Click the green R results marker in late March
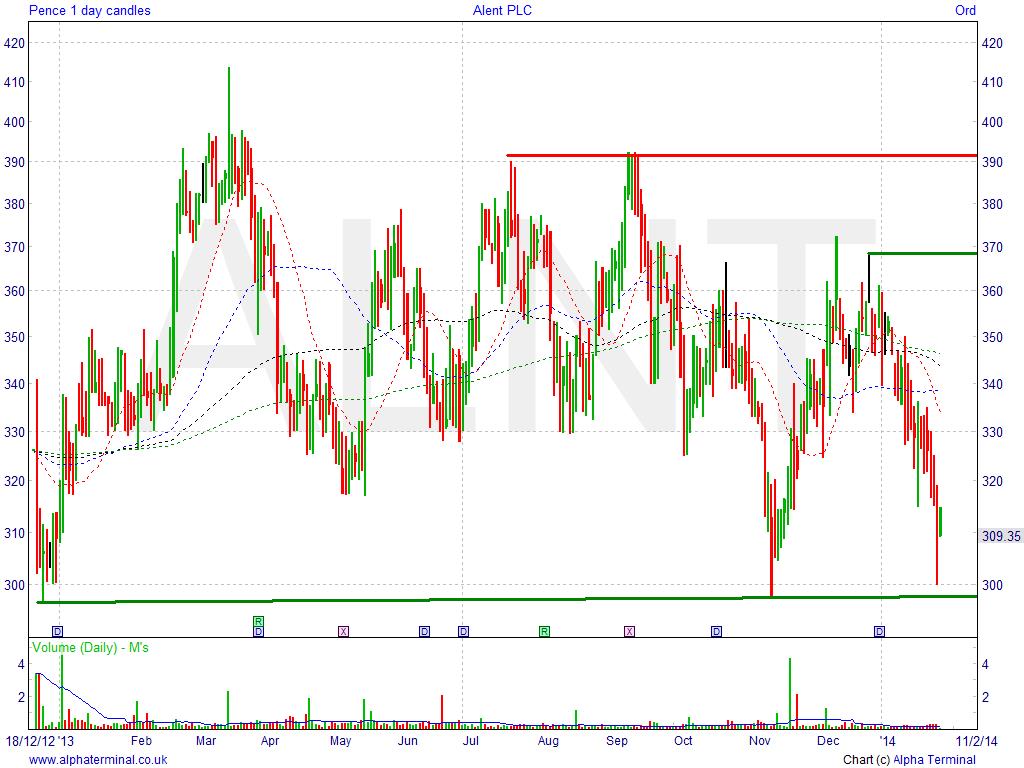The height and width of the screenshot is (768, 1024). [x=259, y=621]
